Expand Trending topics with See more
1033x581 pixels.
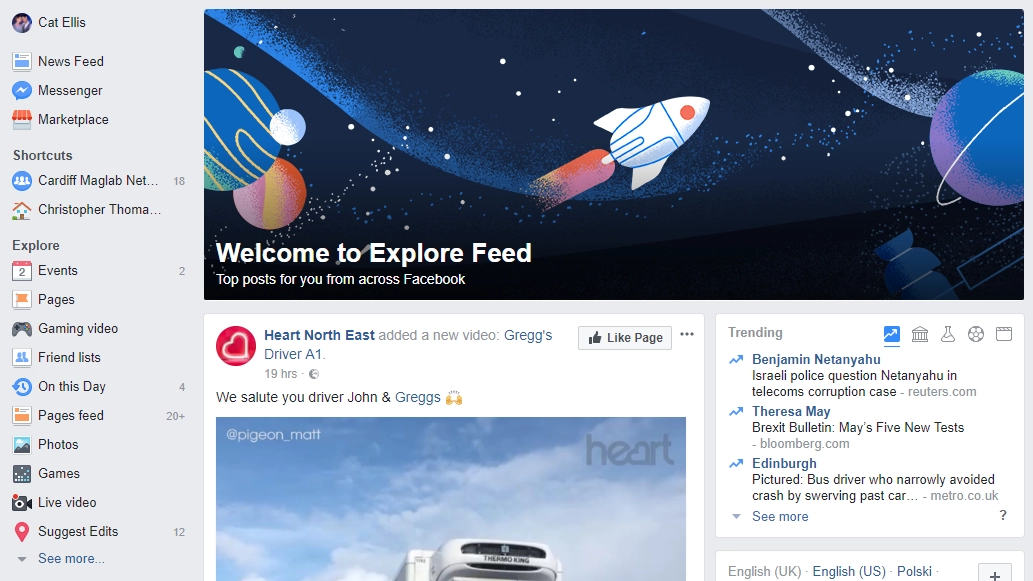[780, 516]
